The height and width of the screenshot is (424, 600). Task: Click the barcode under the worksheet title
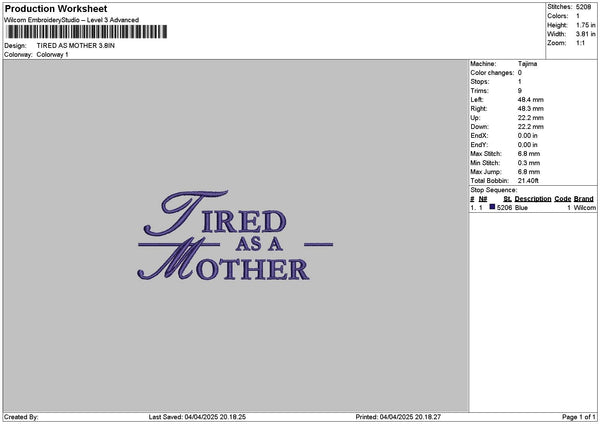pos(87,32)
